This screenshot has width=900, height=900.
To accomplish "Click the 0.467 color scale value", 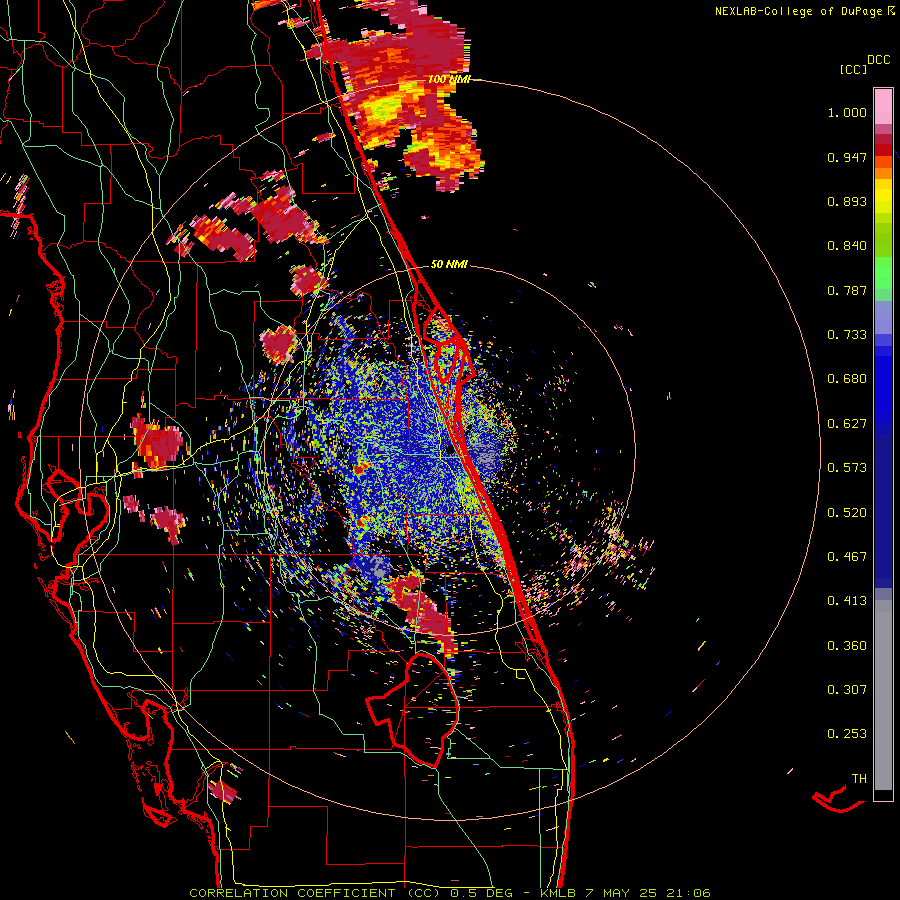I will click(x=847, y=557).
